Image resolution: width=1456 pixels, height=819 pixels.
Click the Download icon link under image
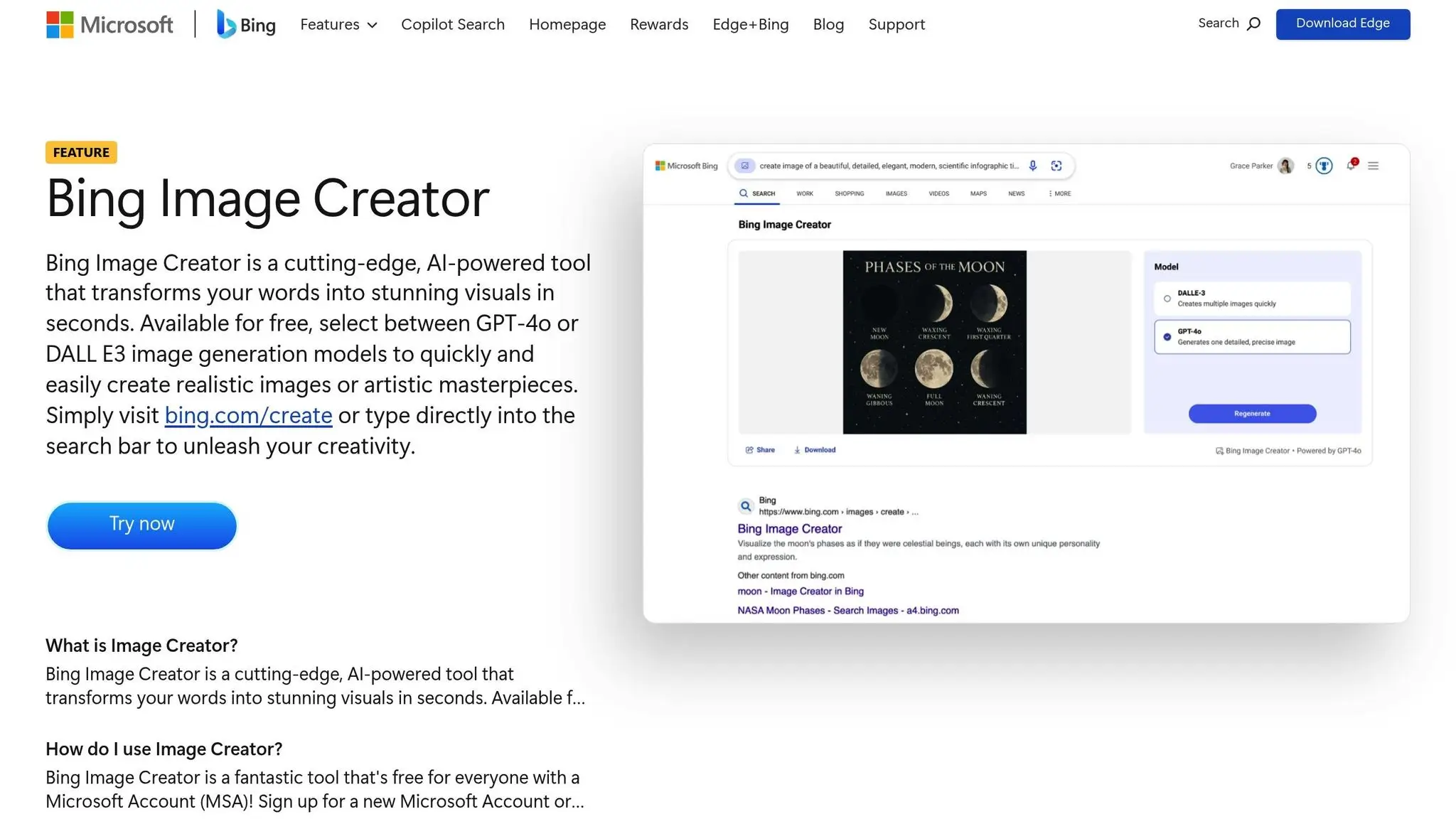(x=815, y=450)
